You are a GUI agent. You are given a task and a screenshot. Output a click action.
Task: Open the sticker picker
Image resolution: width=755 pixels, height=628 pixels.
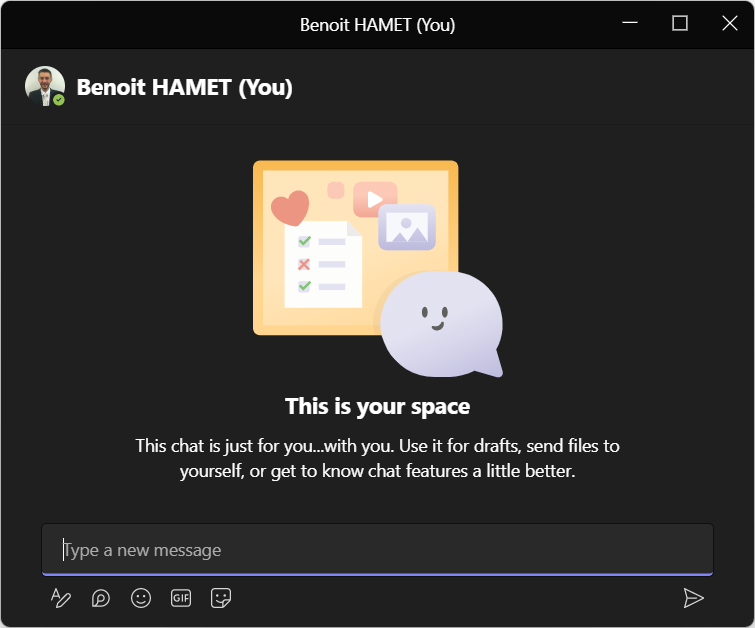pos(221,598)
